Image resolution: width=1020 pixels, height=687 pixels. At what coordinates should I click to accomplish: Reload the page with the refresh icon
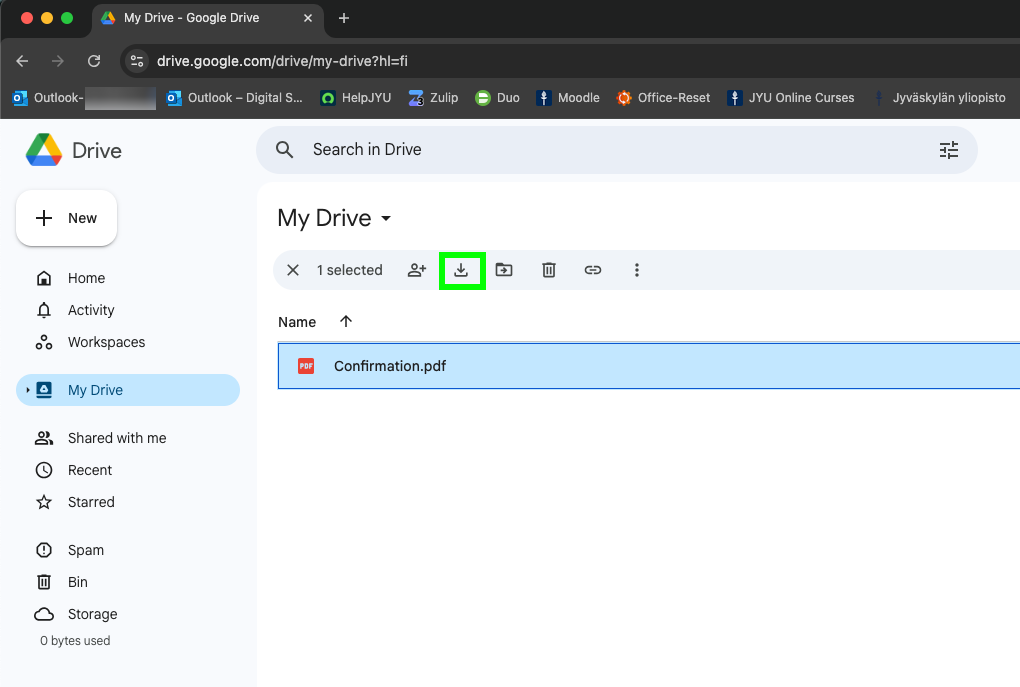94,61
